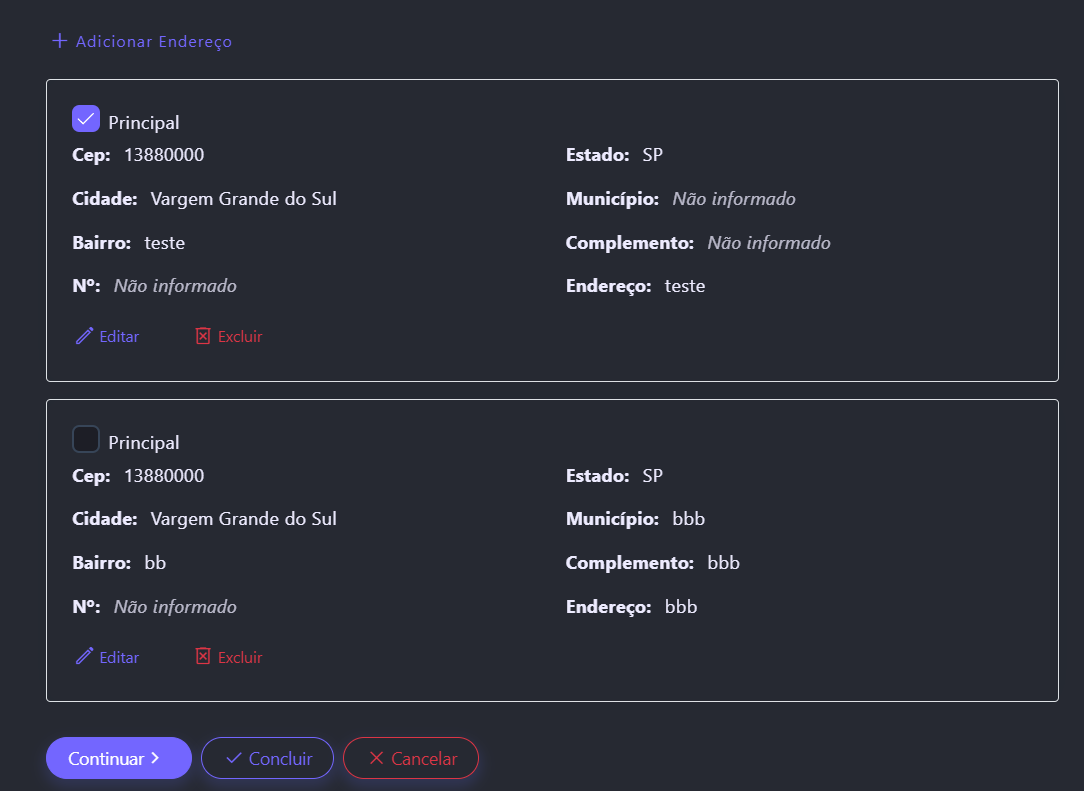Click the checkmark icon inside the Concluir button
This screenshot has height=791, width=1084.
point(234,758)
